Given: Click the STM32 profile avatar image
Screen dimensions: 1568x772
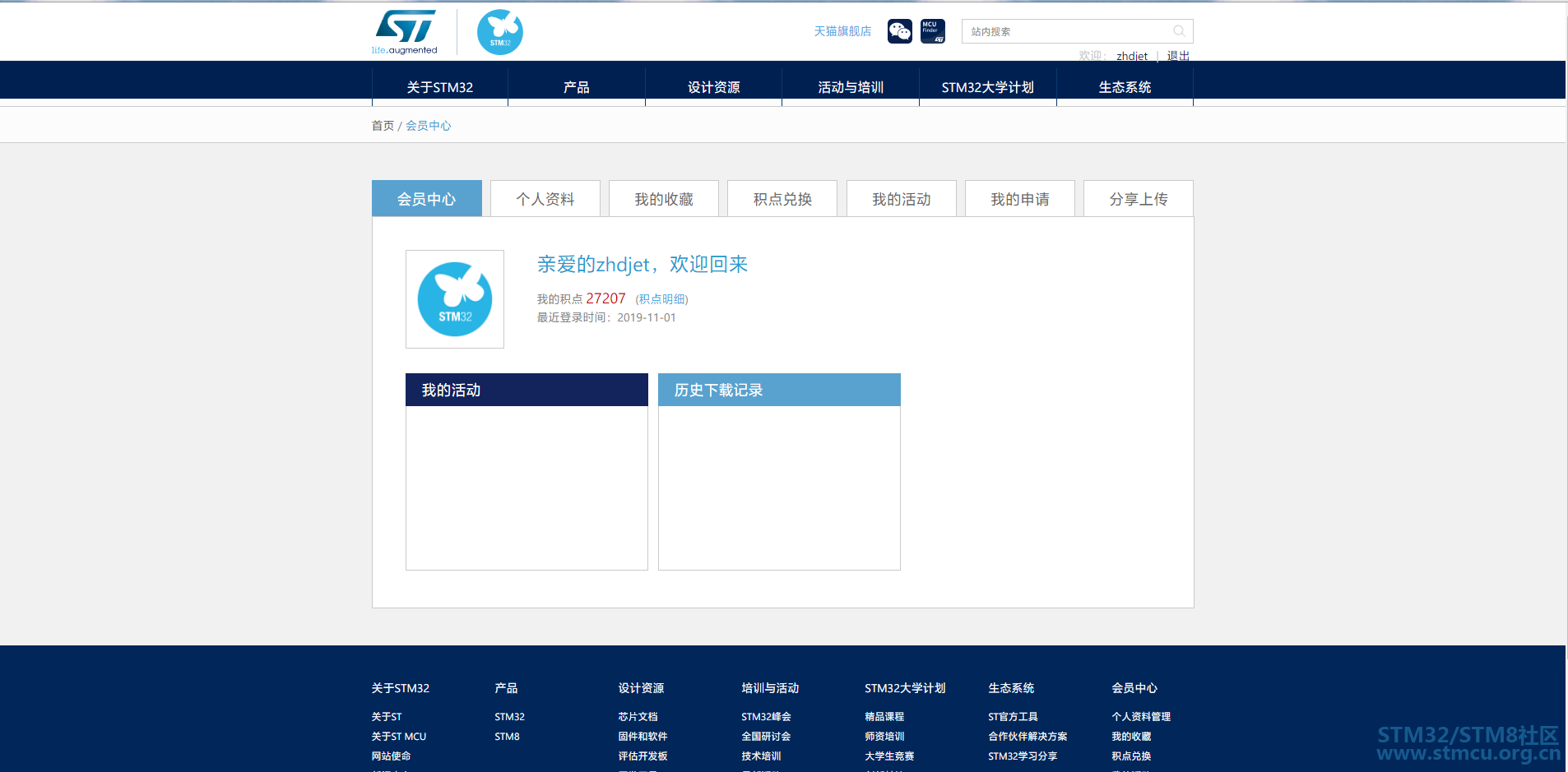Looking at the screenshot, I should point(455,299).
